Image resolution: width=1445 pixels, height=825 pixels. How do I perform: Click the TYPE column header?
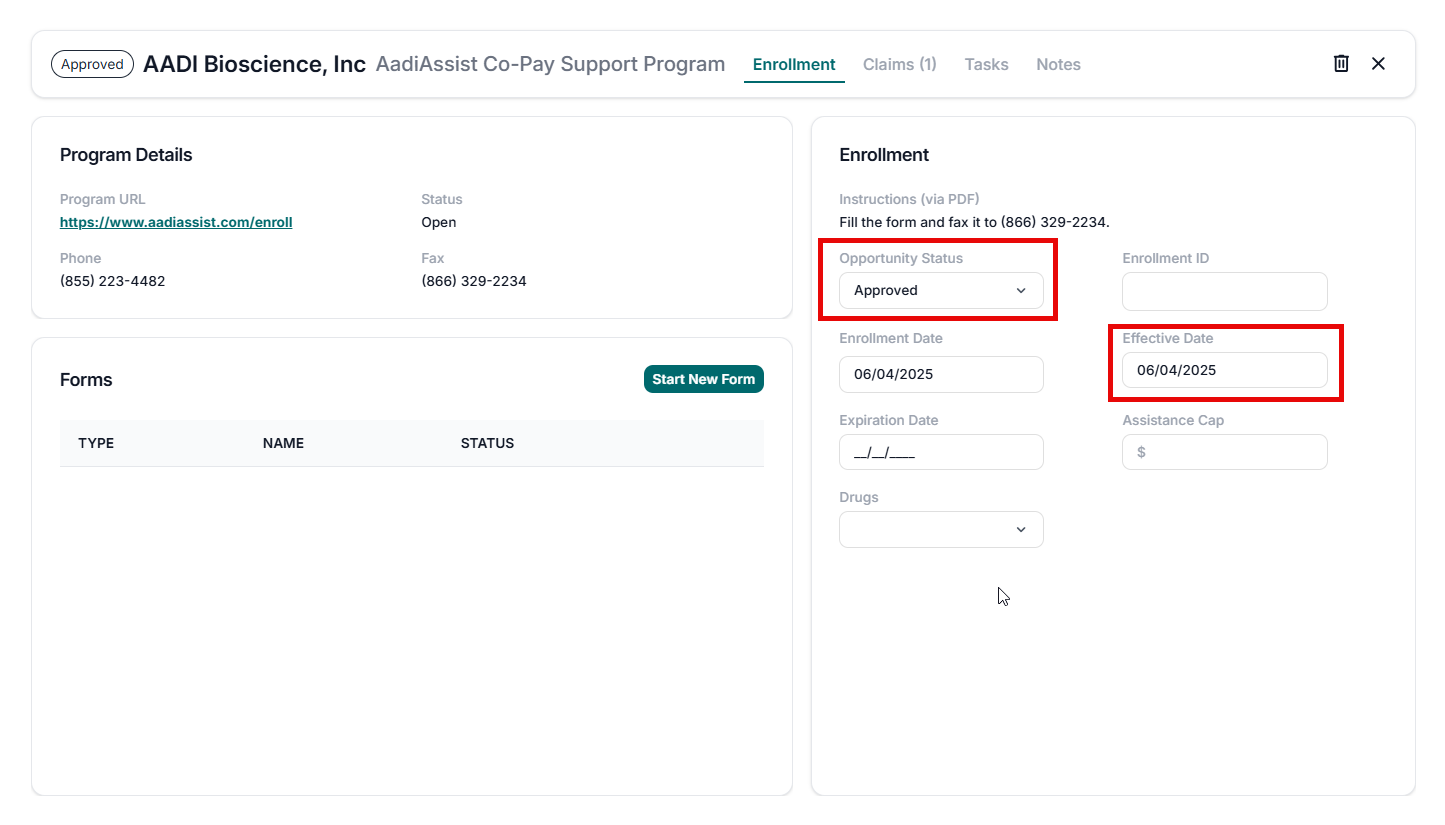pos(96,443)
